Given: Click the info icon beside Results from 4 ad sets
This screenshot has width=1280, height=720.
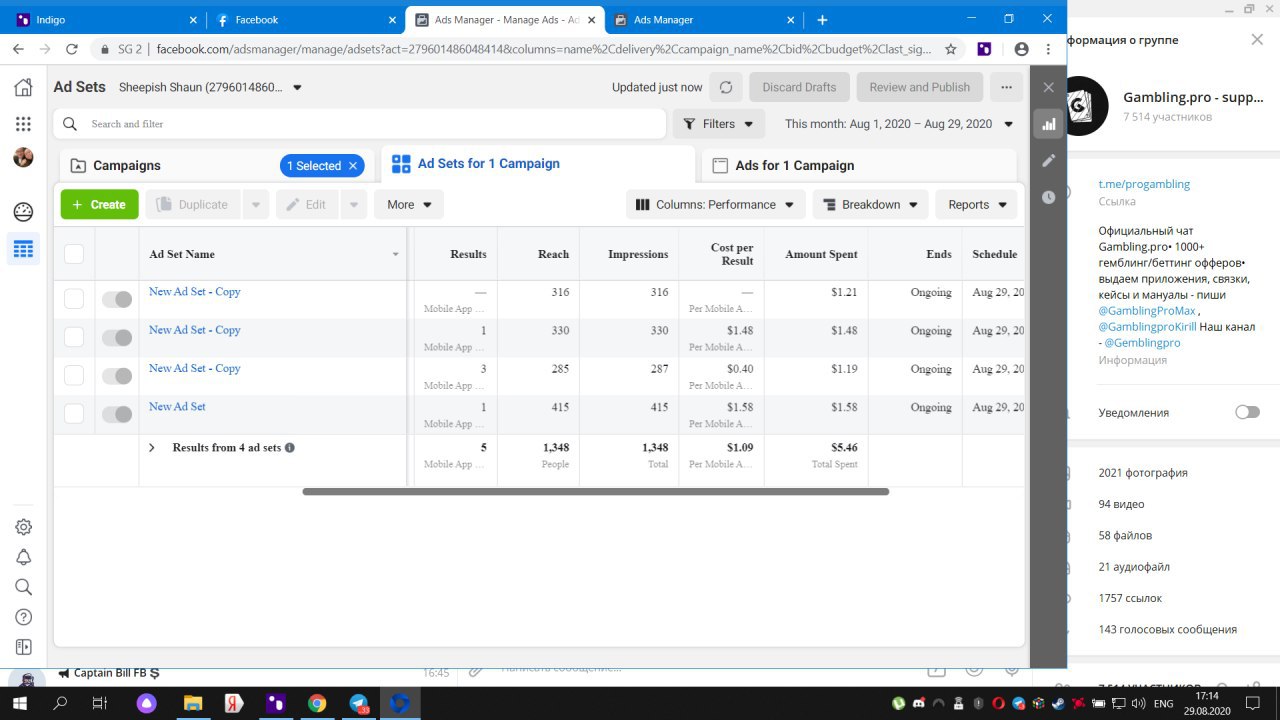Looking at the screenshot, I should coord(290,448).
